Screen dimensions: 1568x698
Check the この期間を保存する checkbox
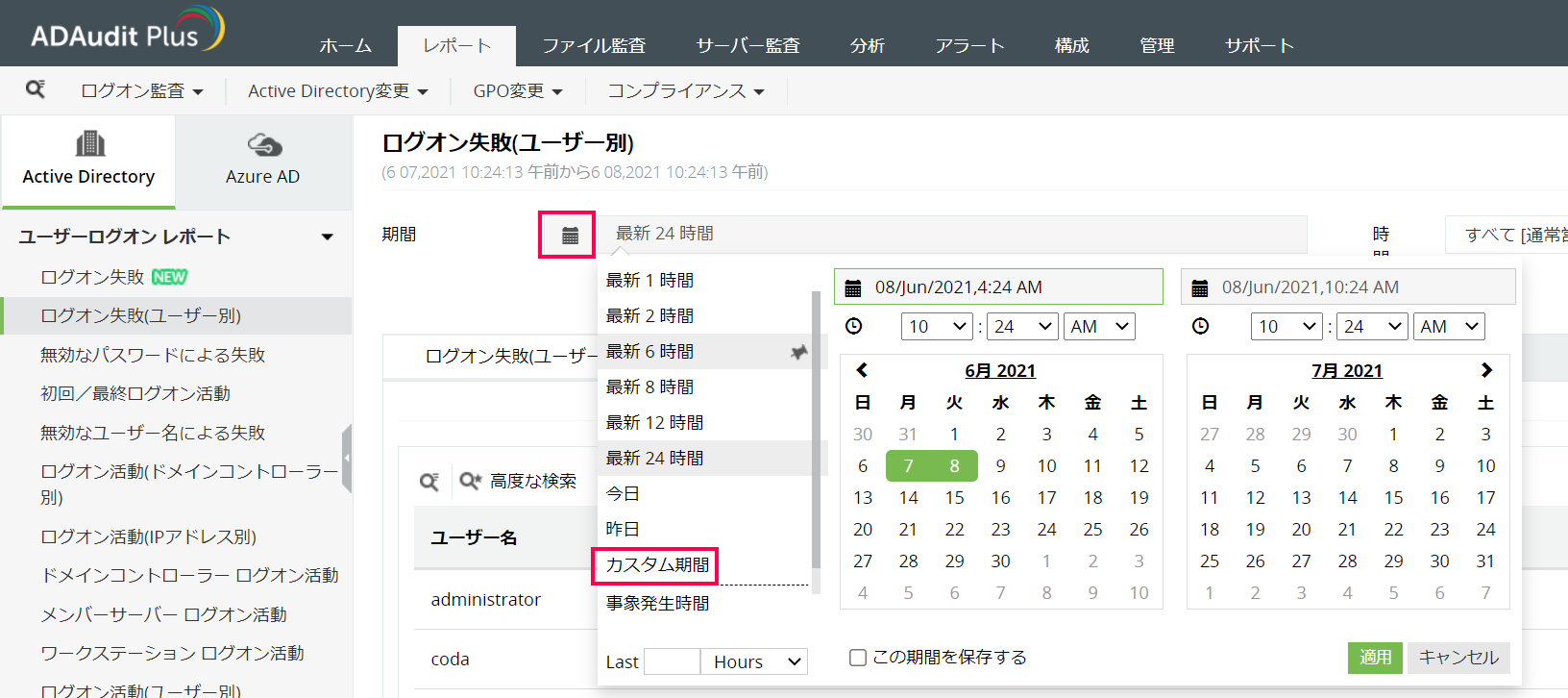pyautogui.click(x=858, y=658)
